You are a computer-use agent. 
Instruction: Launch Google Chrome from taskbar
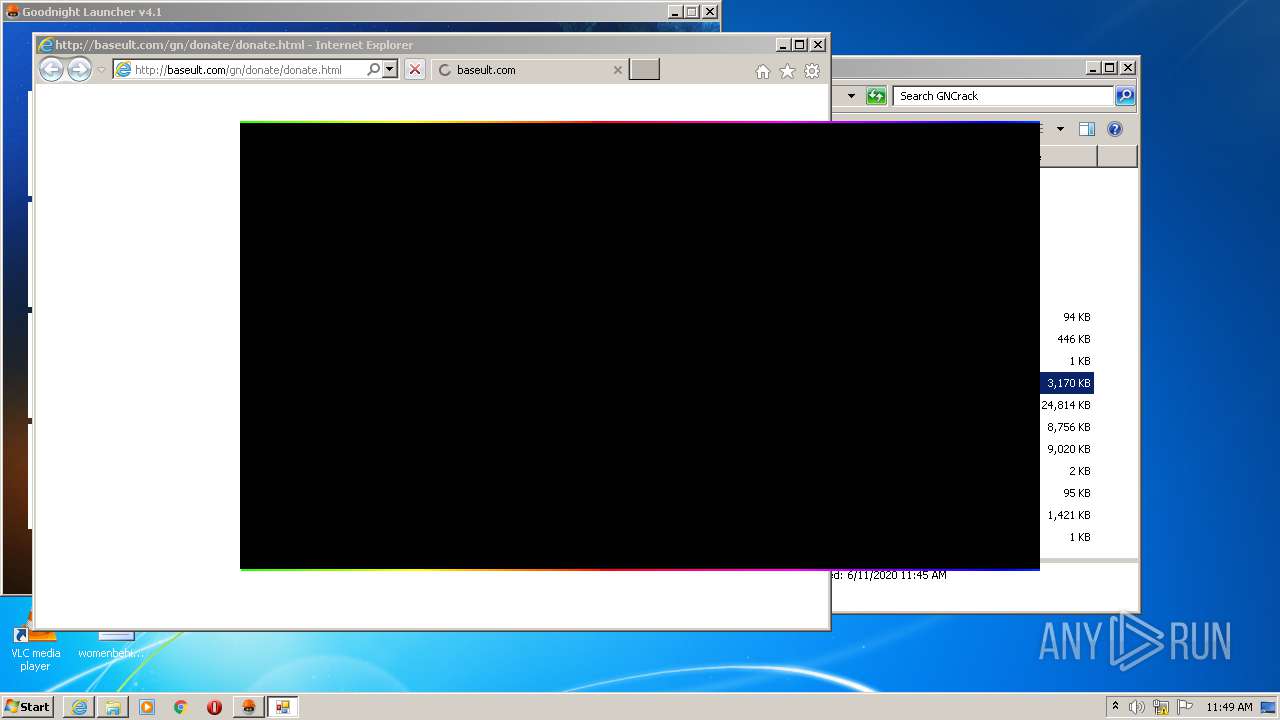click(x=181, y=707)
